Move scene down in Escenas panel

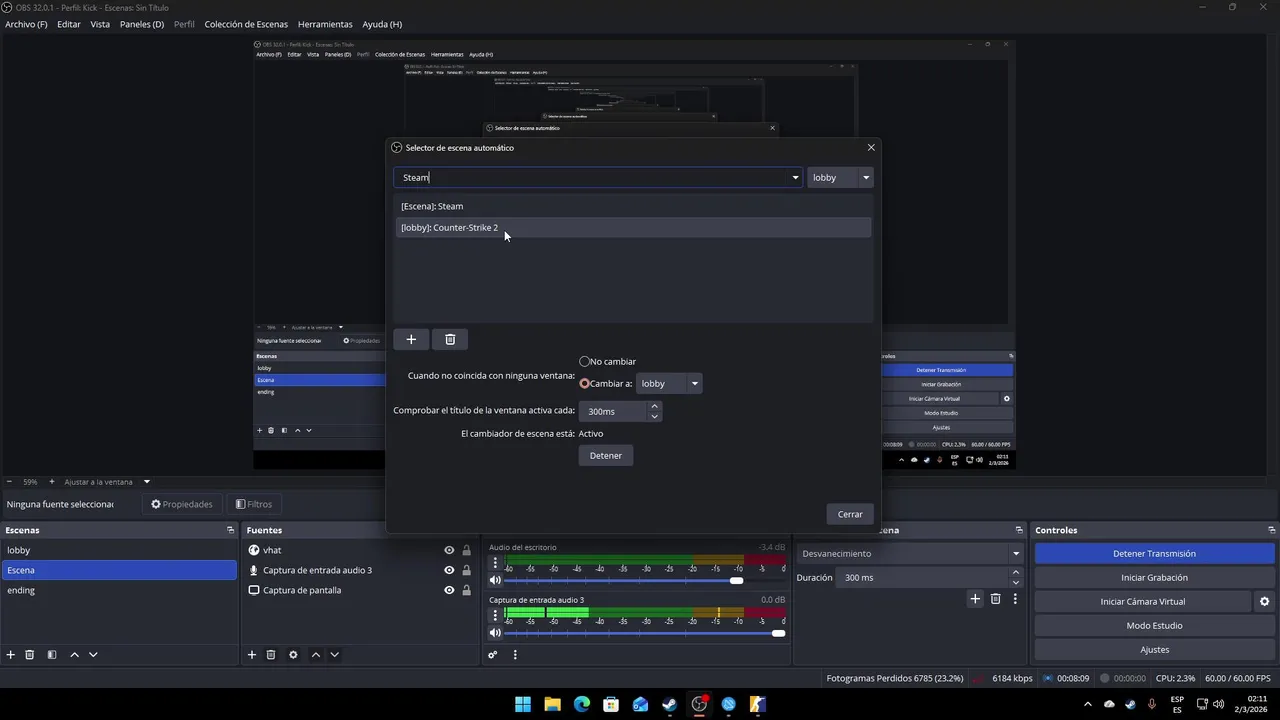pos(93,655)
